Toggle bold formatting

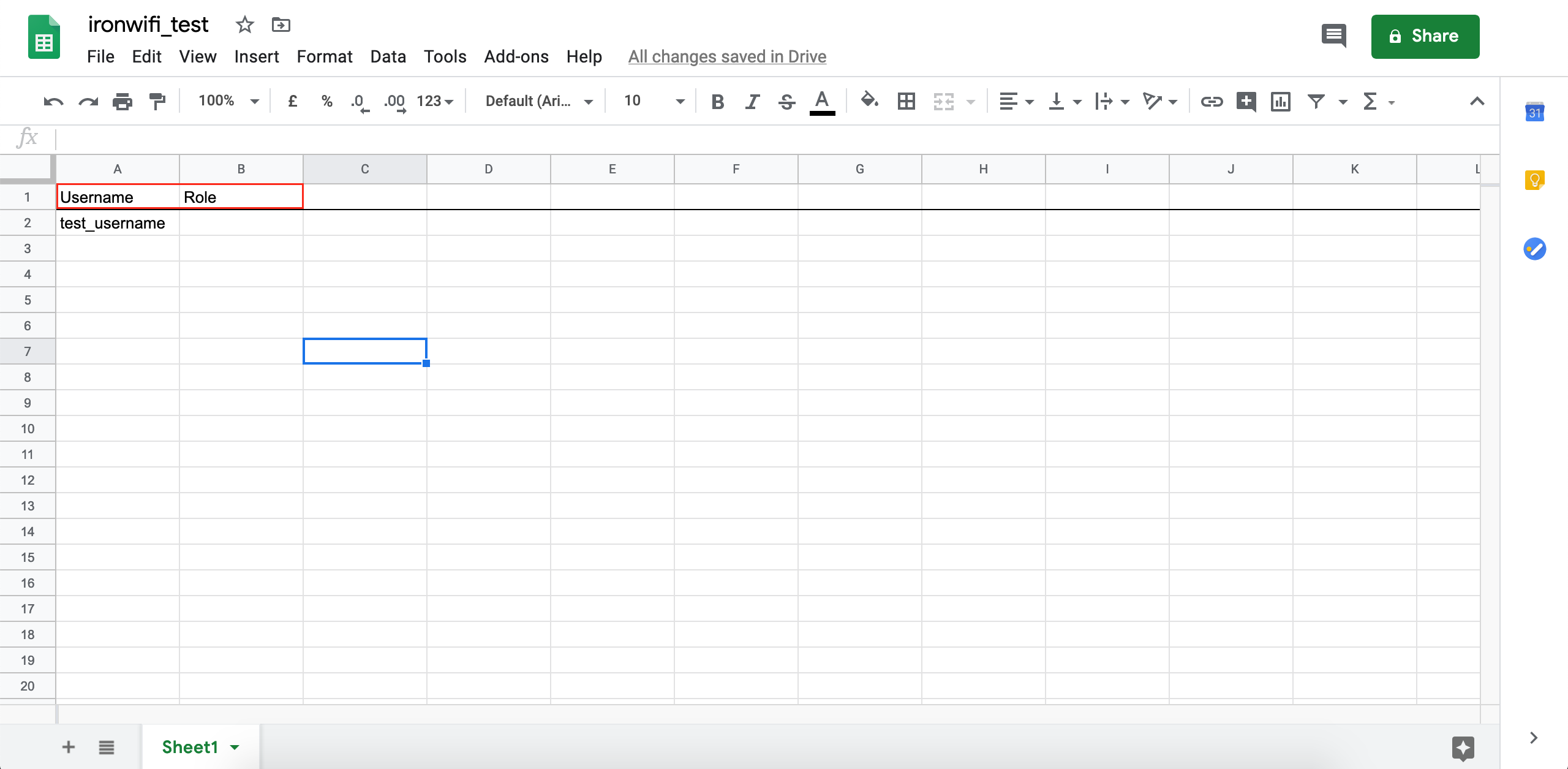pos(717,101)
